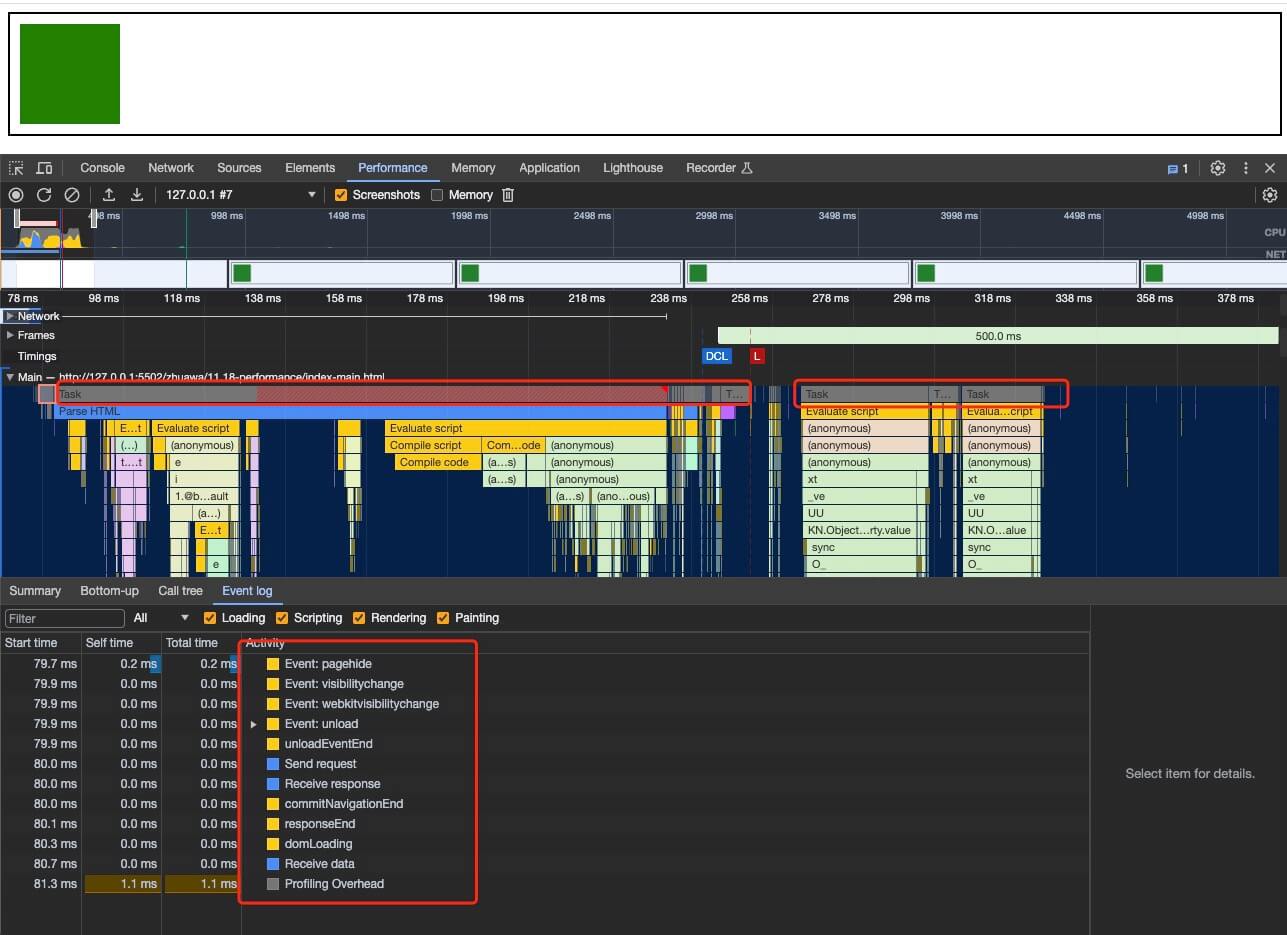Click the save profile download icon
The height and width of the screenshot is (935, 1287).
pyautogui.click(x=137, y=195)
